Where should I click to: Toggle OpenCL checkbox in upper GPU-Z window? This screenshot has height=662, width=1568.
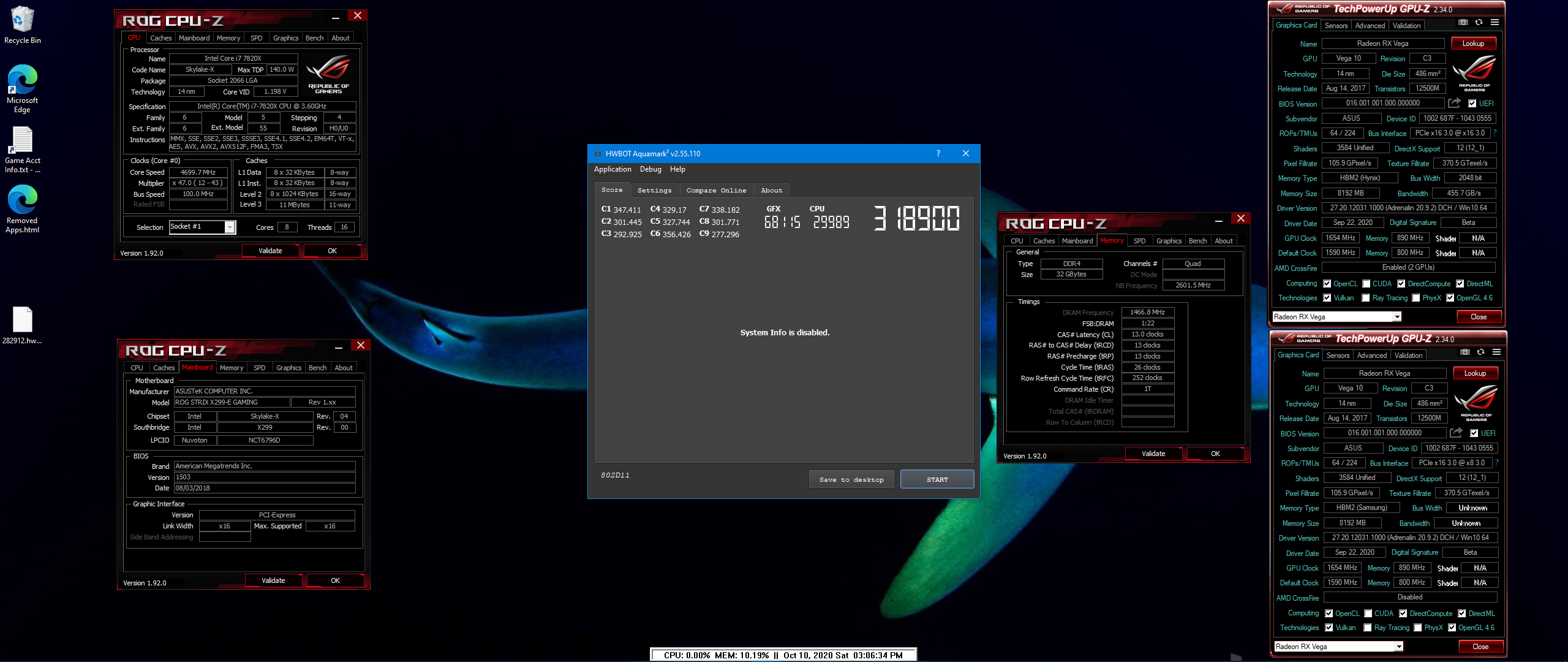point(1327,284)
